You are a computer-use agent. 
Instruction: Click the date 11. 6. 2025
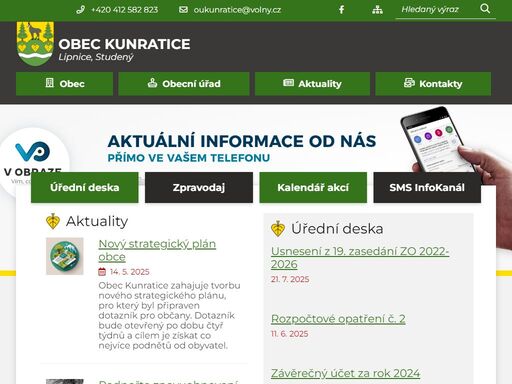pos(289,334)
